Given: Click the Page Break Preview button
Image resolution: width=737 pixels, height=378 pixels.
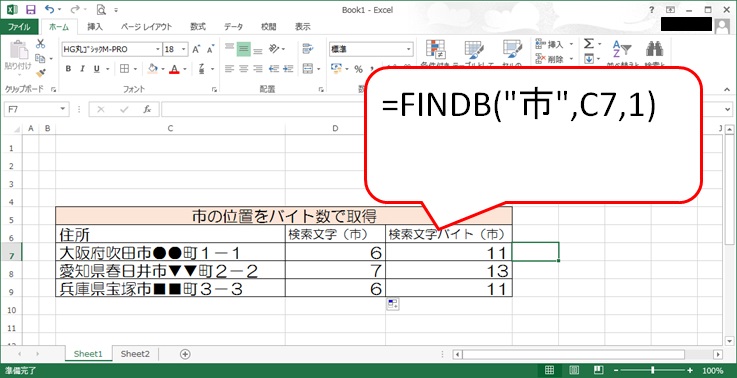Looking at the screenshot, I should coord(598,370).
